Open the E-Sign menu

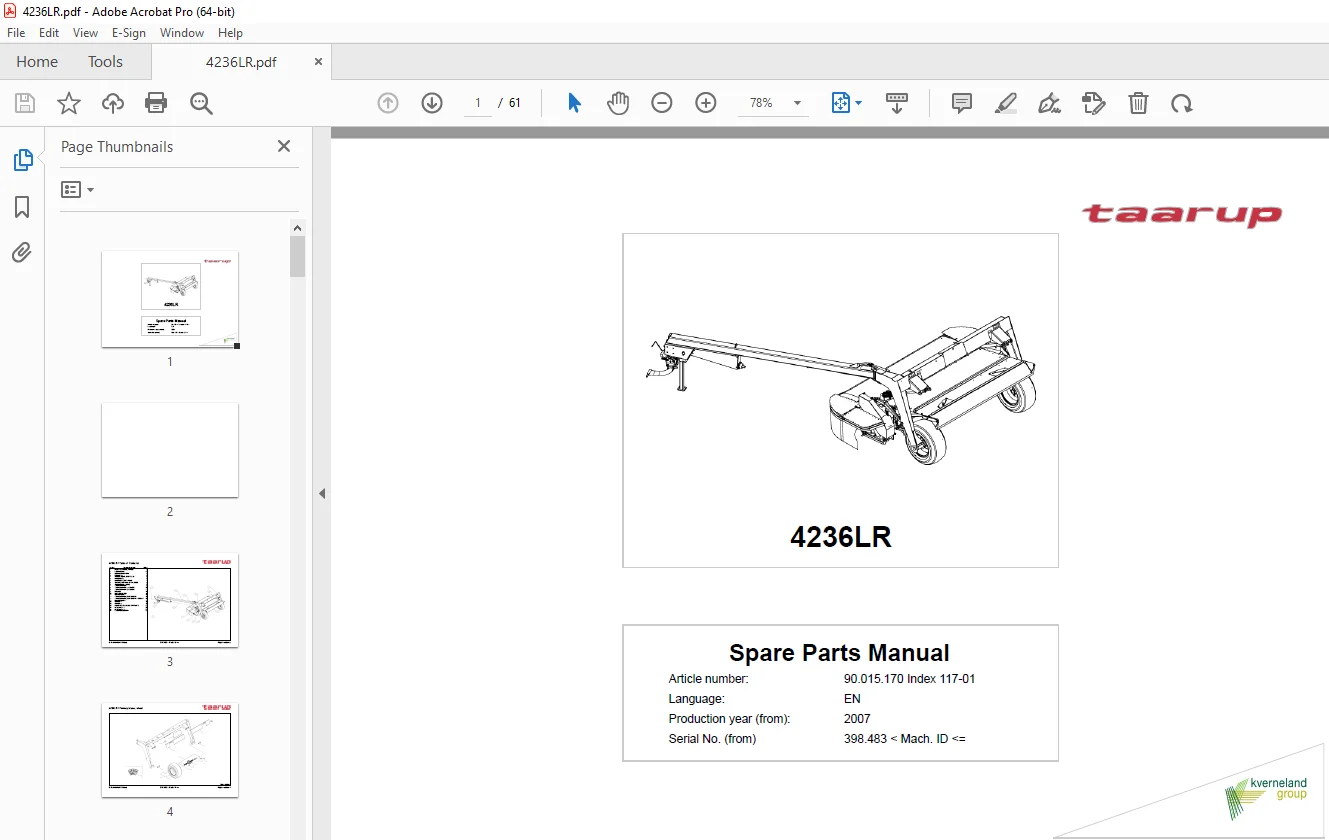click(128, 33)
